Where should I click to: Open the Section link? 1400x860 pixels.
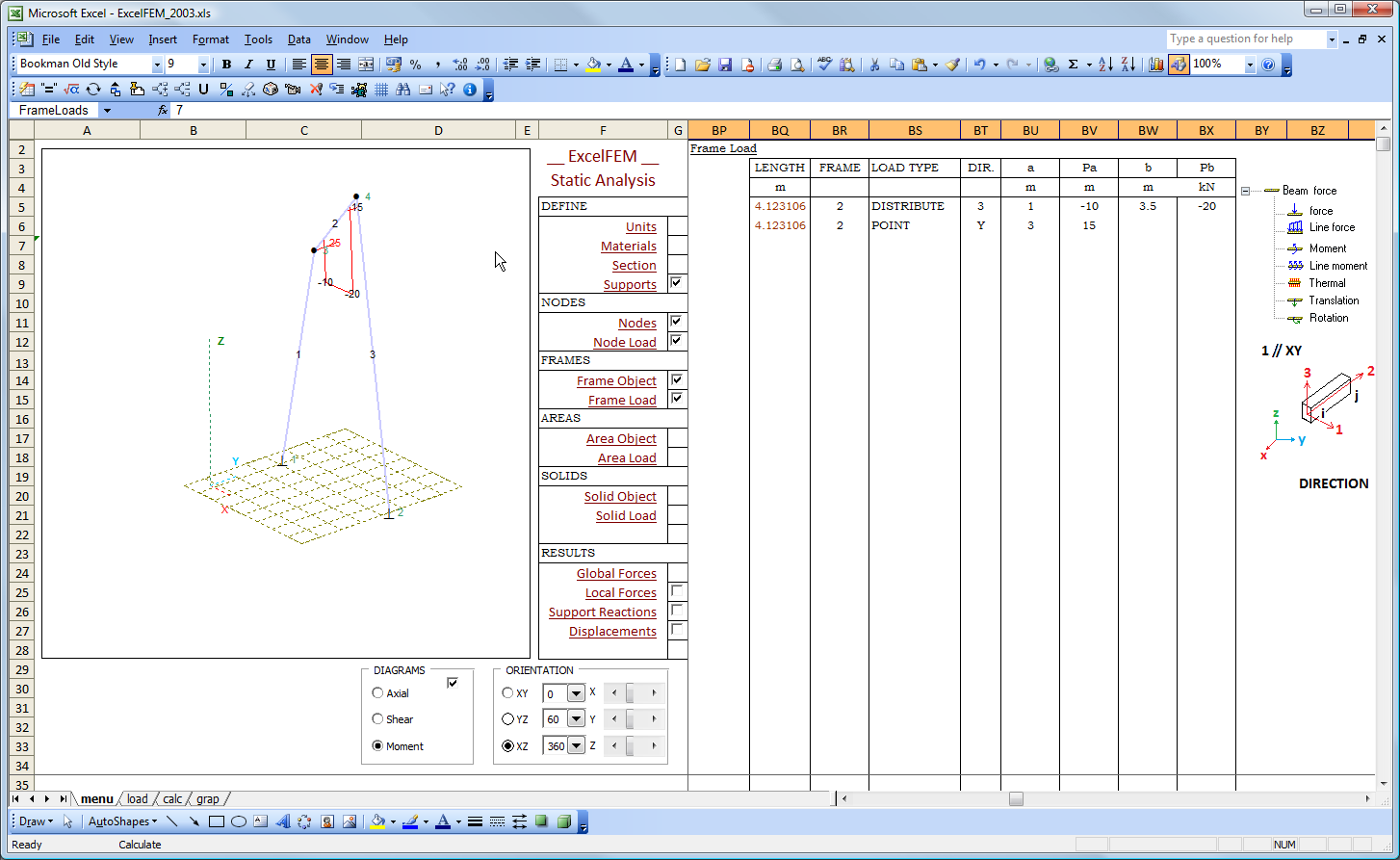coord(635,266)
